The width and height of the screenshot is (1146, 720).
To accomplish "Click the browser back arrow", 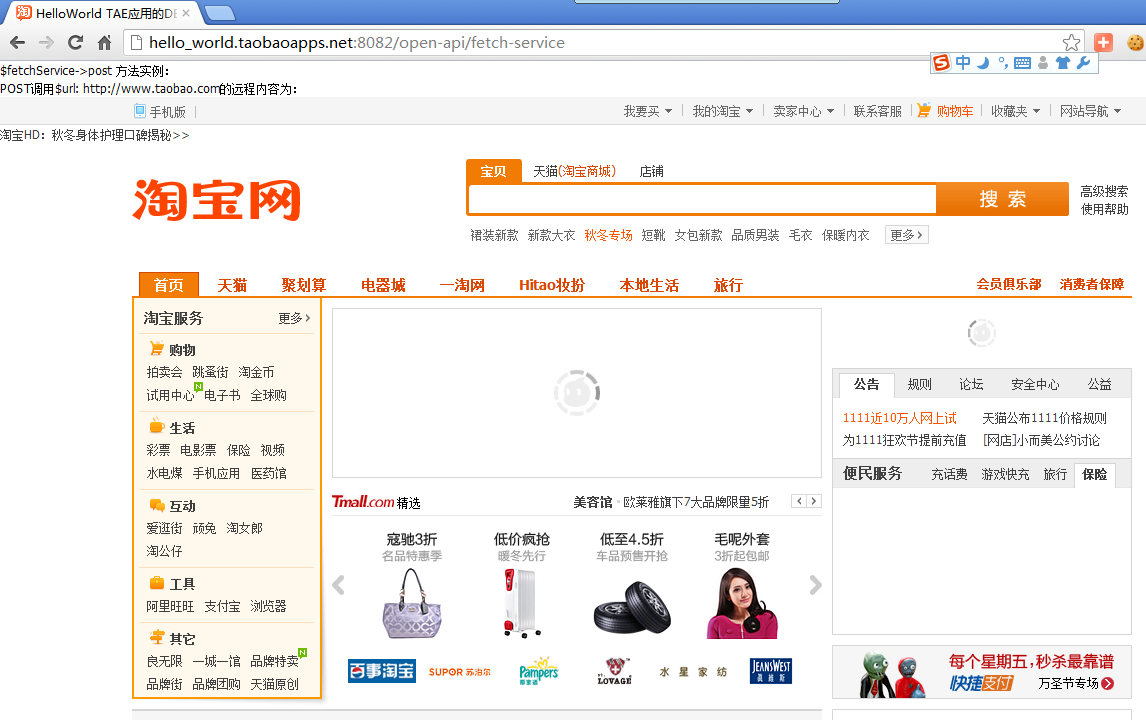I will [x=18, y=42].
